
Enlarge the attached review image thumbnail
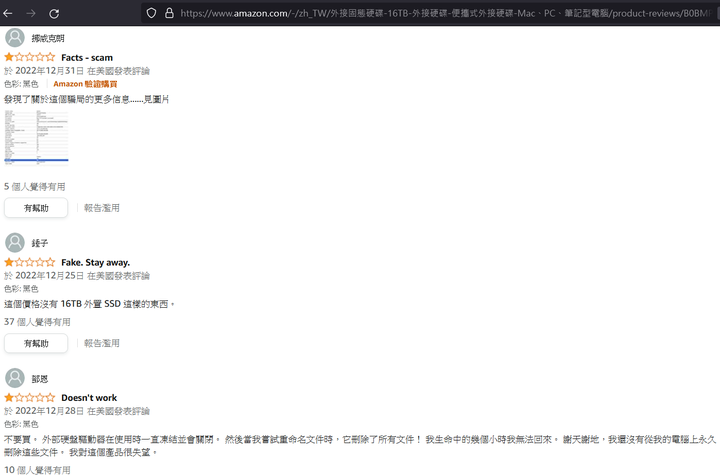36,137
